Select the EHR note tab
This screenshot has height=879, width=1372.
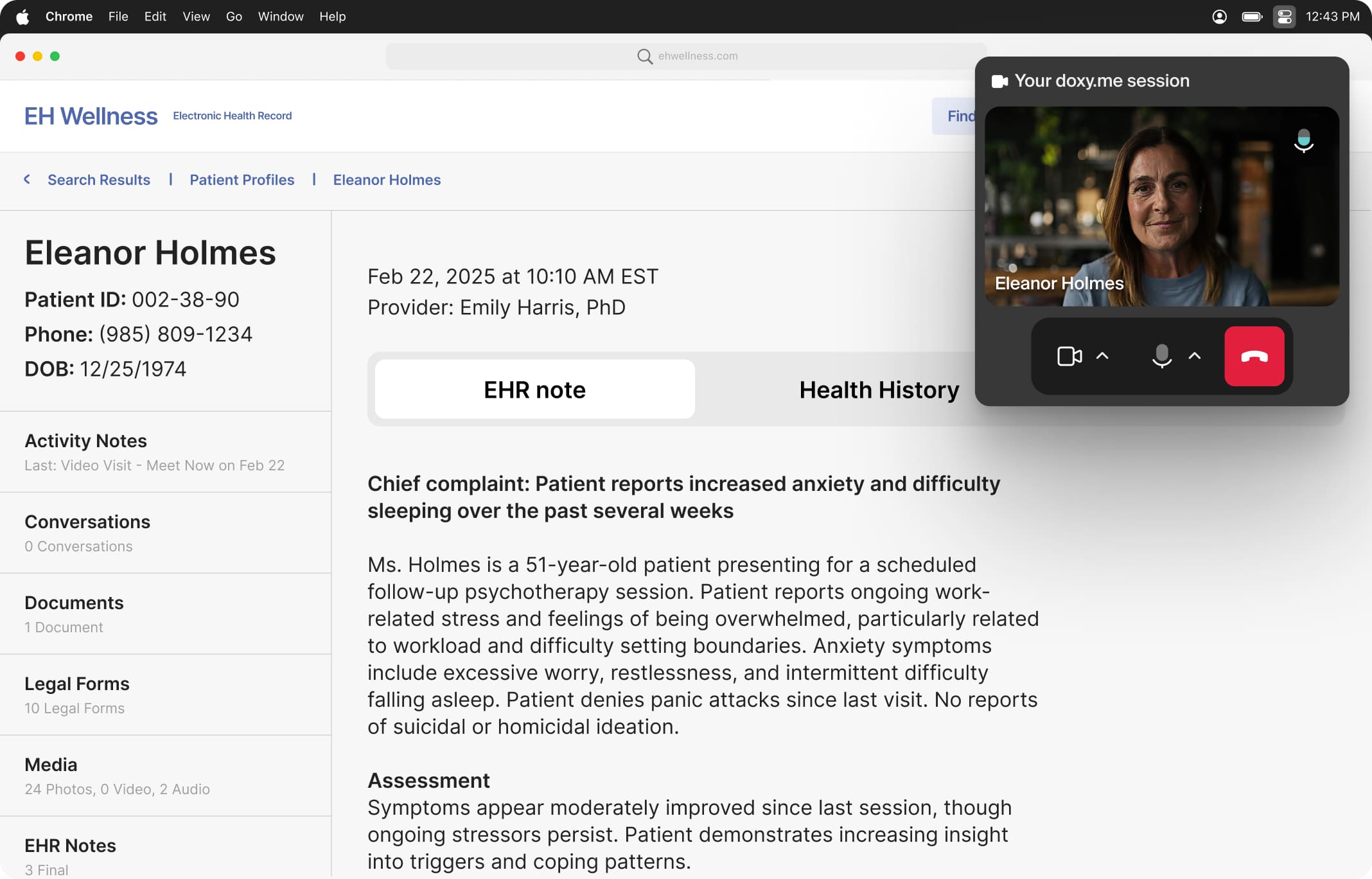534,390
